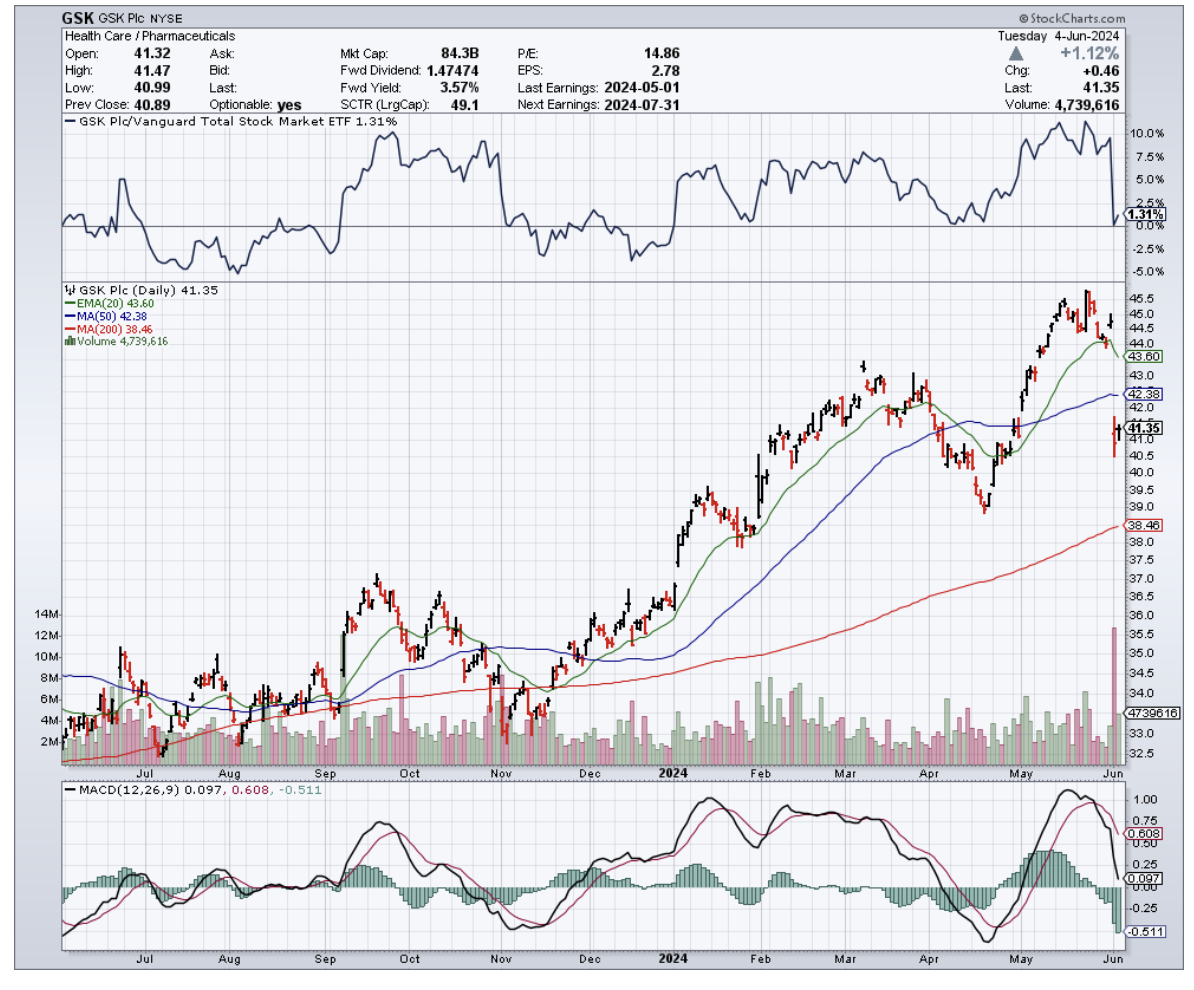Click the boxed 42.38 price axis label
Screen dimensions: 1194x990
click(x=1144, y=394)
